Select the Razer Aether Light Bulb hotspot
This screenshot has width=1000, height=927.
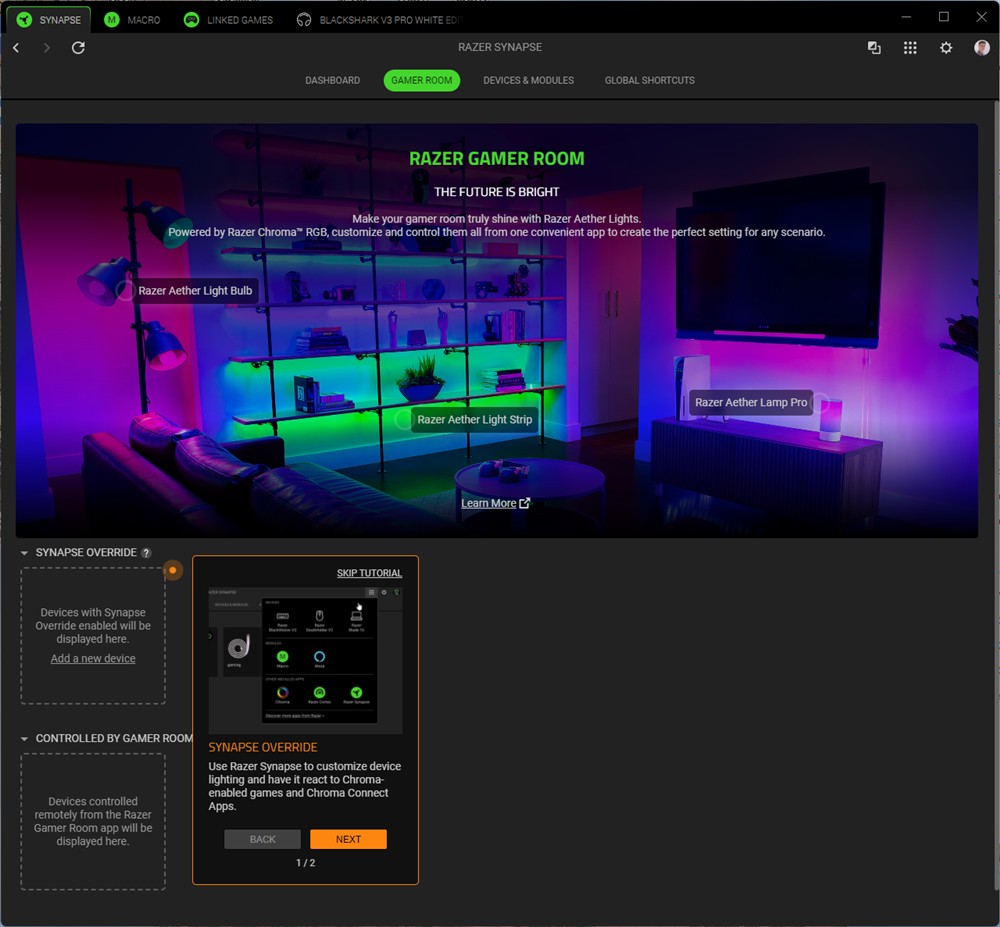coord(125,291)
